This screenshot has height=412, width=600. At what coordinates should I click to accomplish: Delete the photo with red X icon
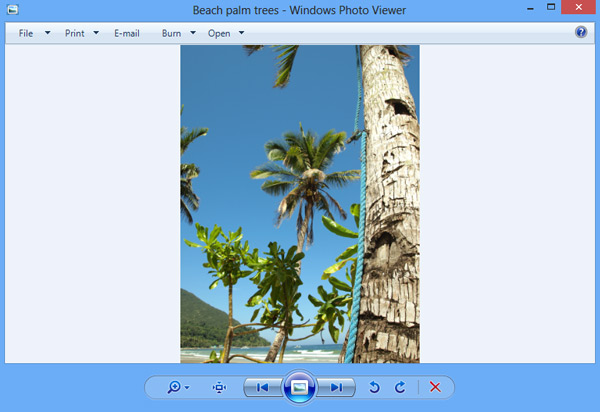[x=435, y=387]
